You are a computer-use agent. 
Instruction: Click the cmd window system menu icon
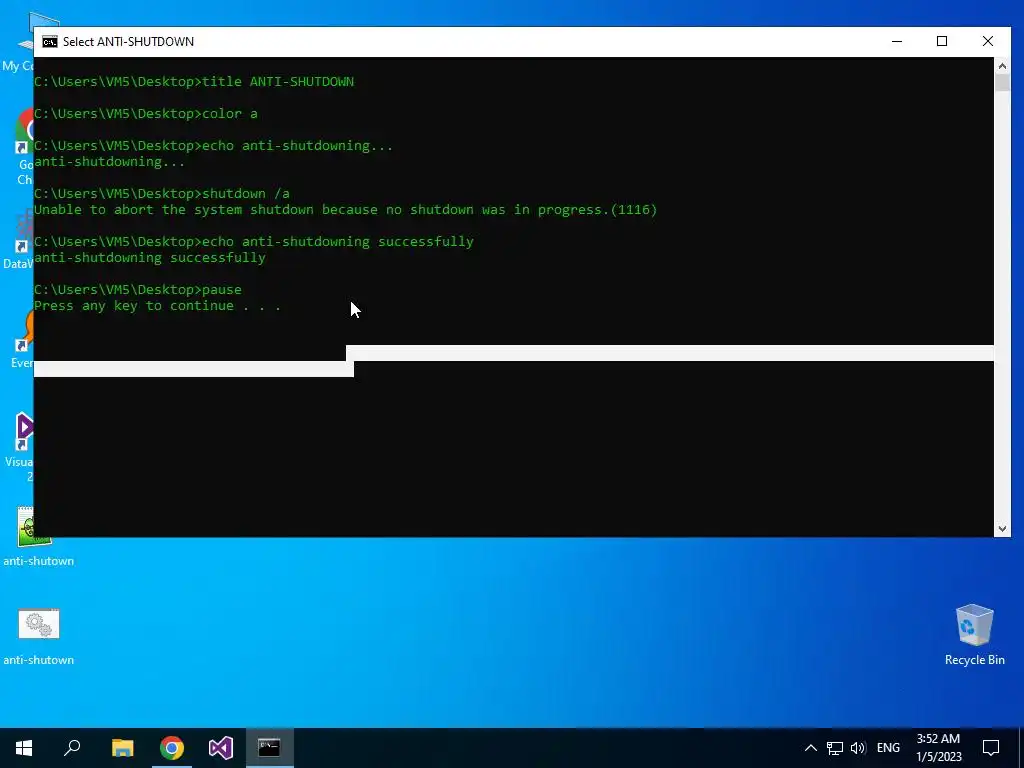50,42
